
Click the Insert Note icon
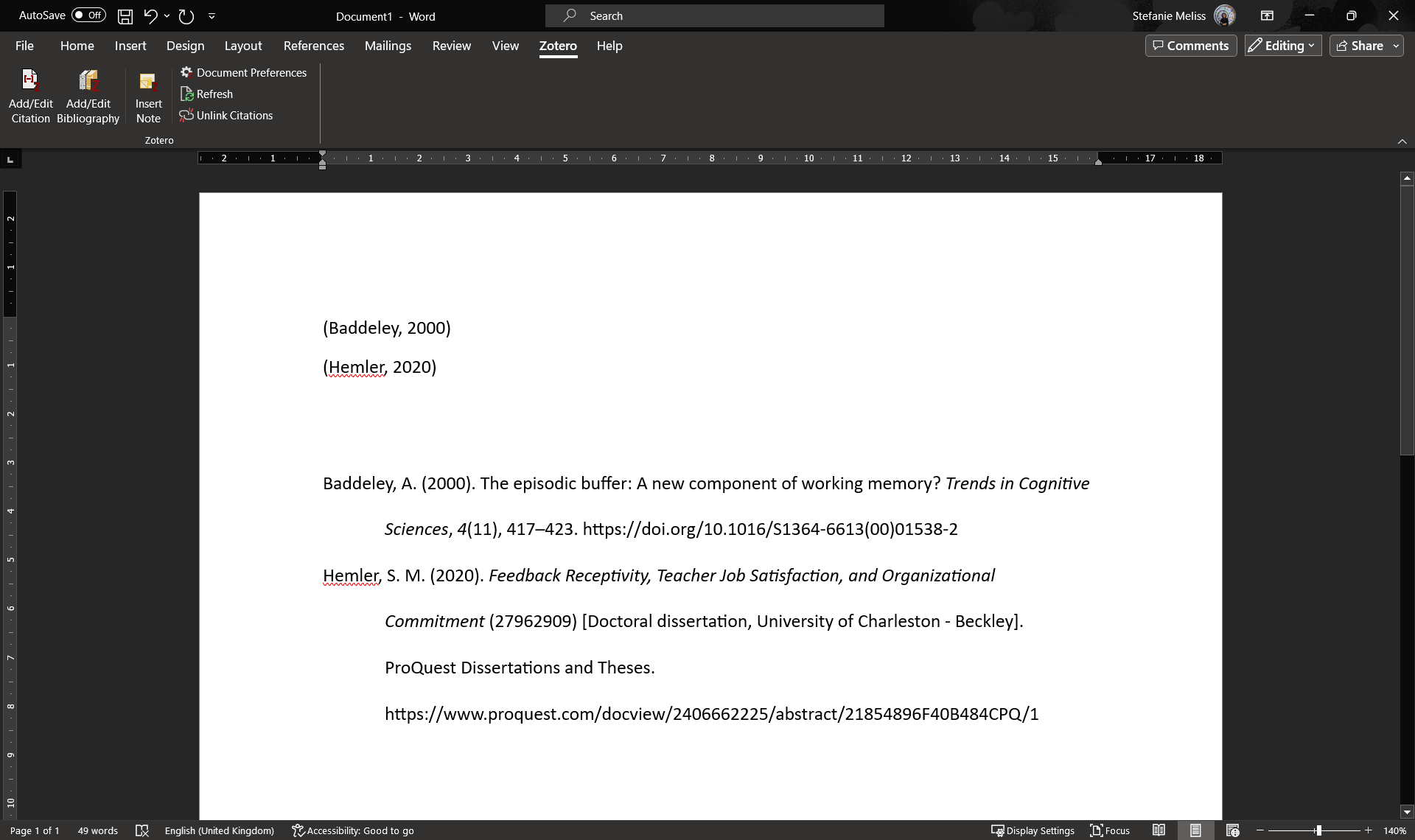[x=148, y=81]
